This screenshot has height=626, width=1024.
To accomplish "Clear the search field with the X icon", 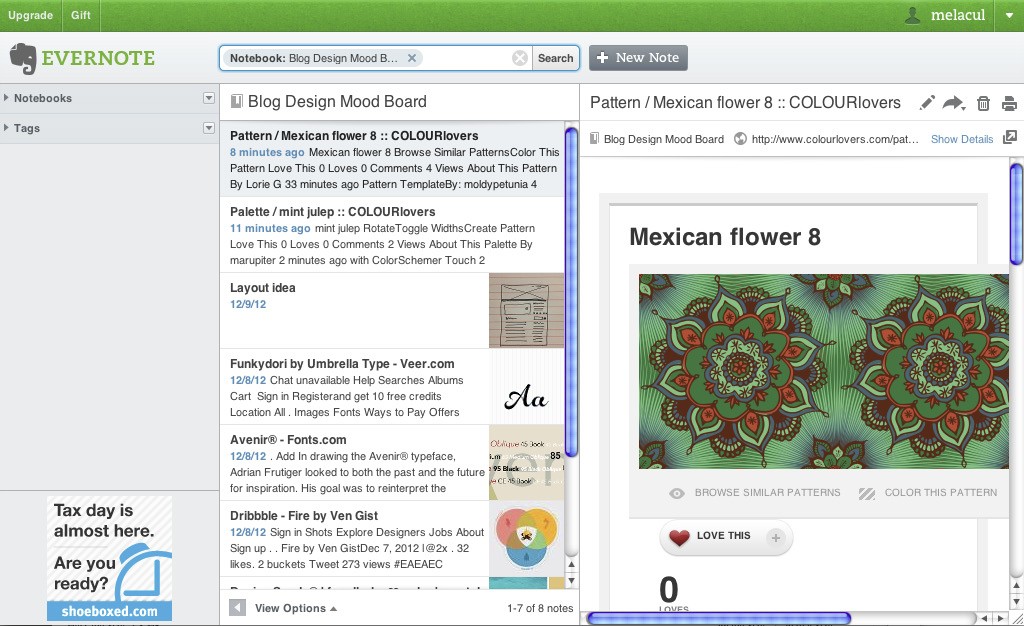I will point(520,58).
